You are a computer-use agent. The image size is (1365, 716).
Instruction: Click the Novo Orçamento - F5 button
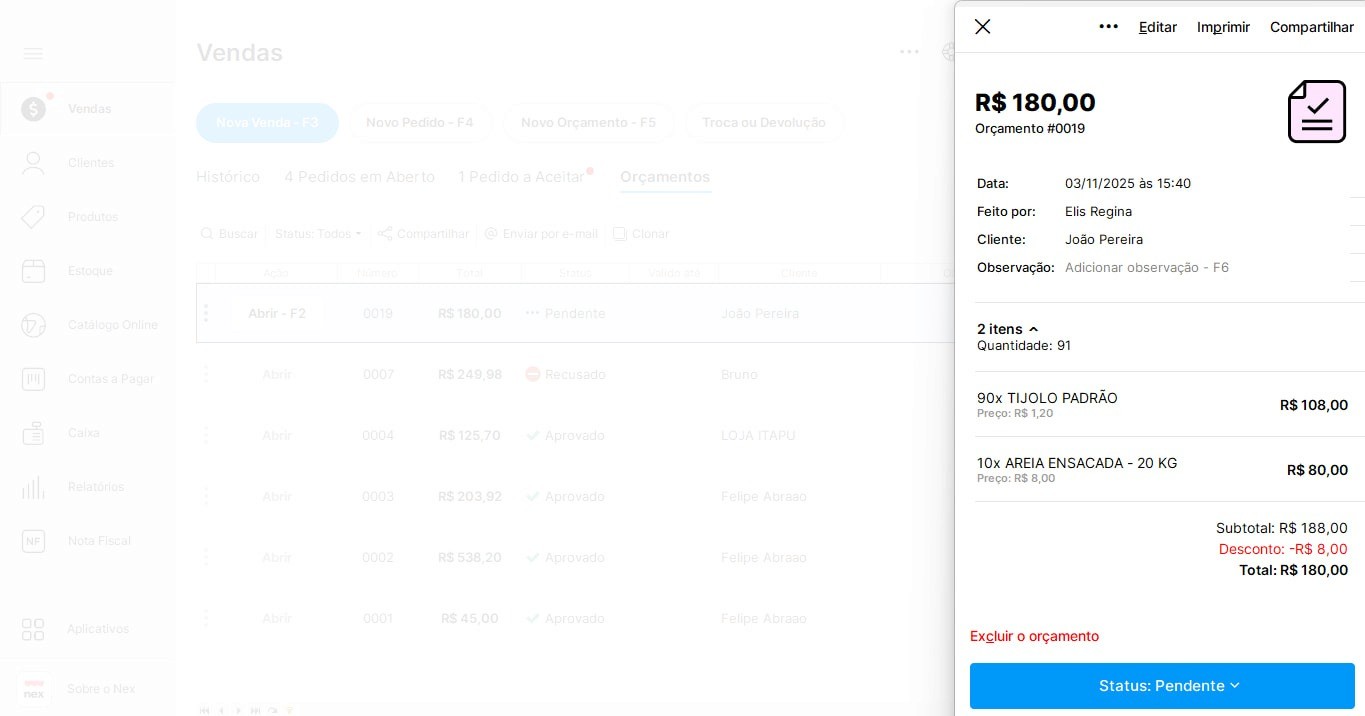coord(588,122)
